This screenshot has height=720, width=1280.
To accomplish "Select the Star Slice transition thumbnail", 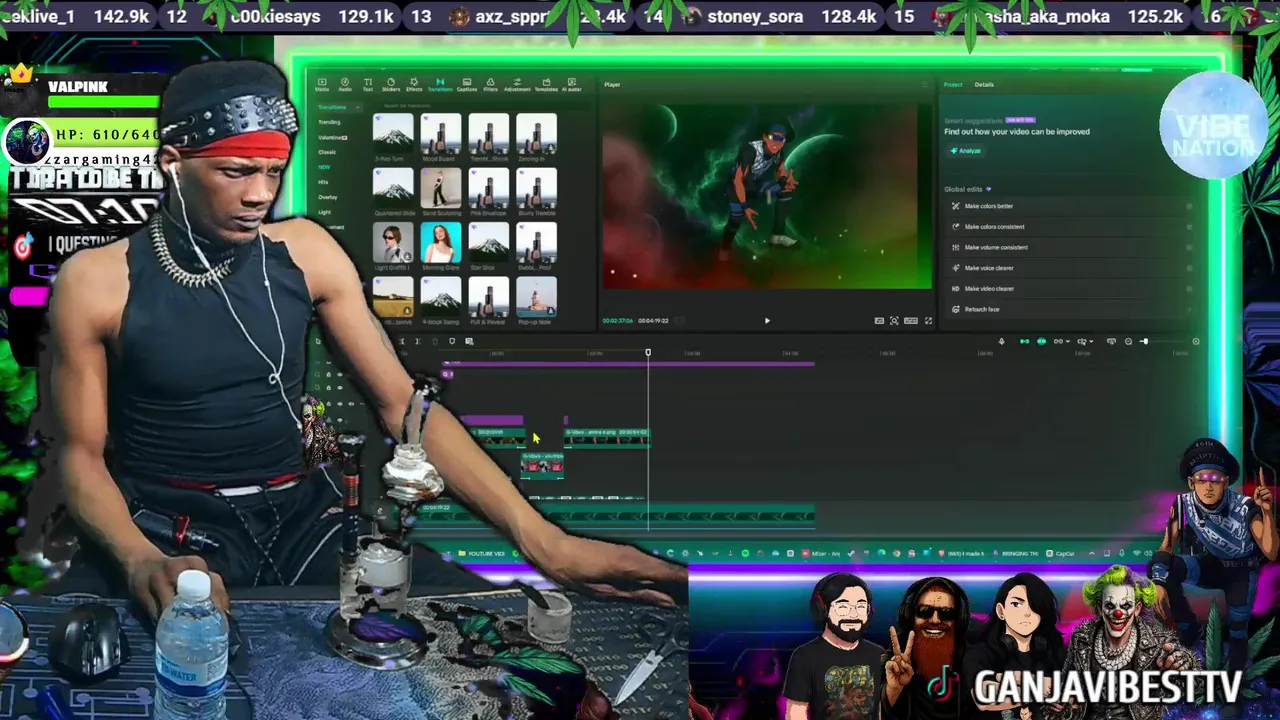I will click(x=488, y=242).
